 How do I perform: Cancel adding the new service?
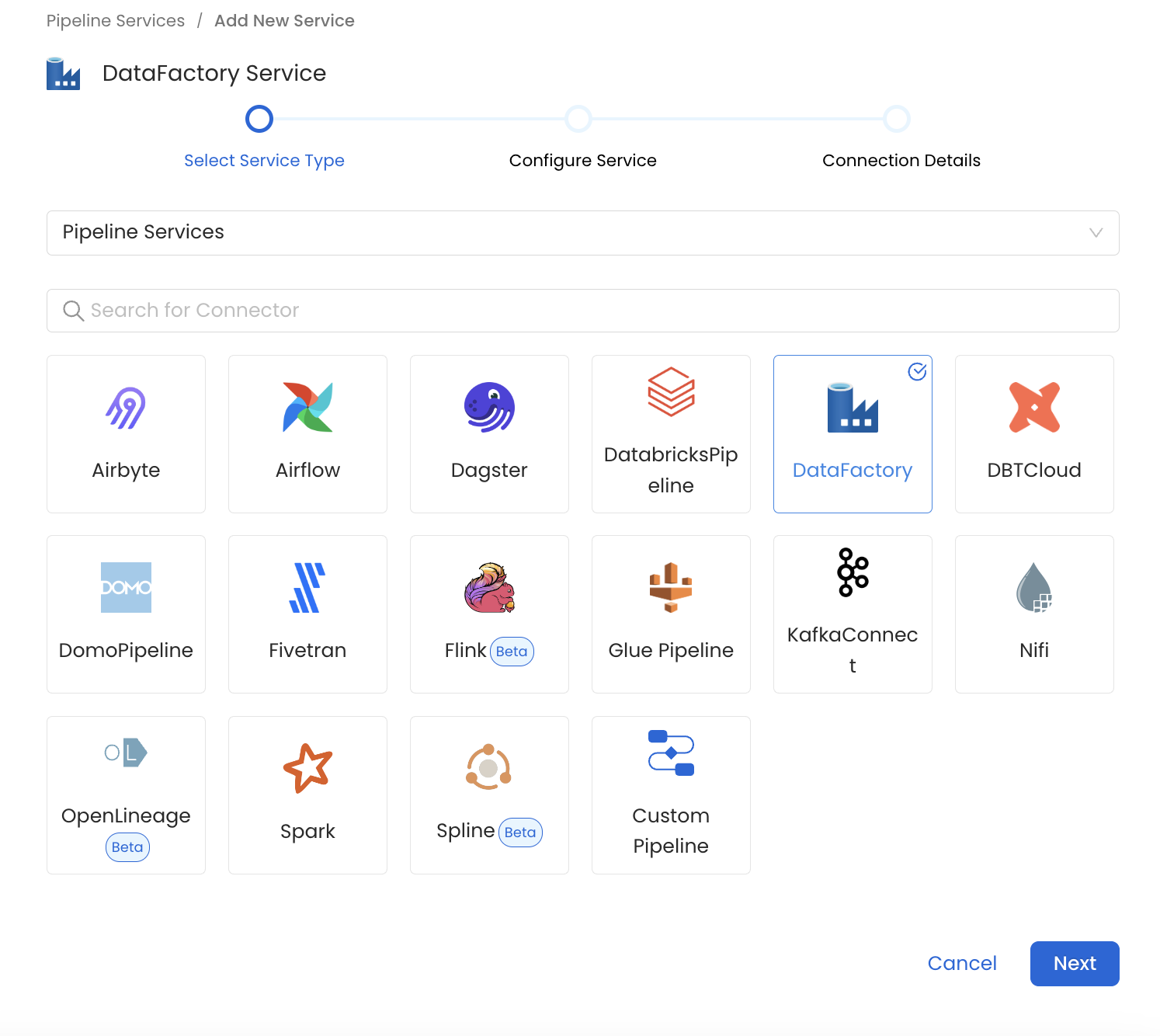pyautogui.click(x=961, y=964)
